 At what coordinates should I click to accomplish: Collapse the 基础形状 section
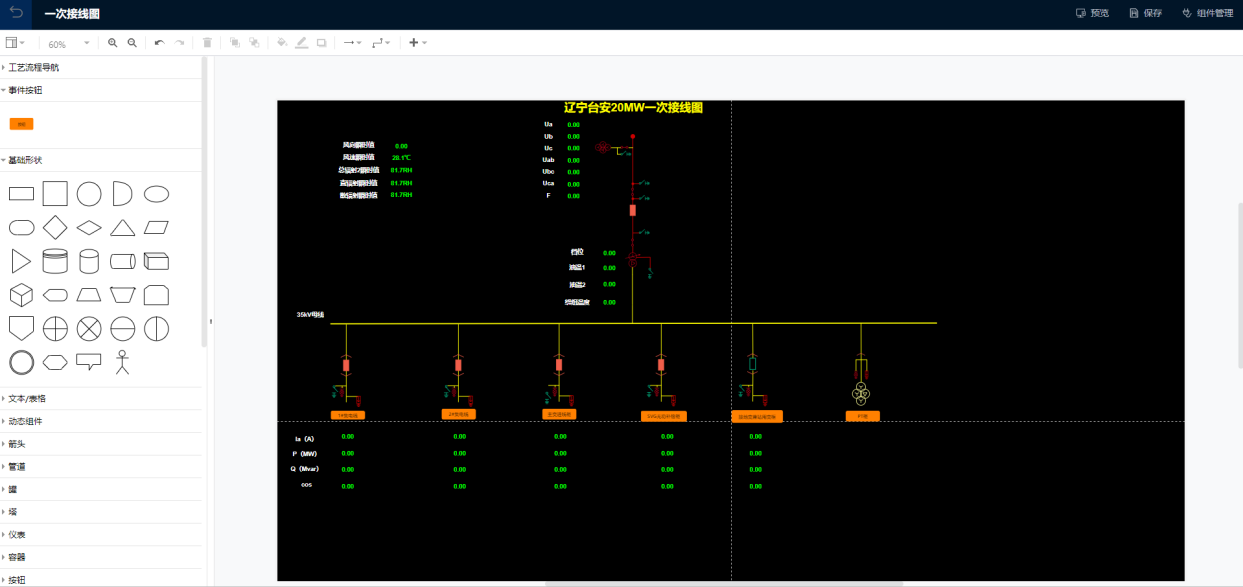coord(26,160)
